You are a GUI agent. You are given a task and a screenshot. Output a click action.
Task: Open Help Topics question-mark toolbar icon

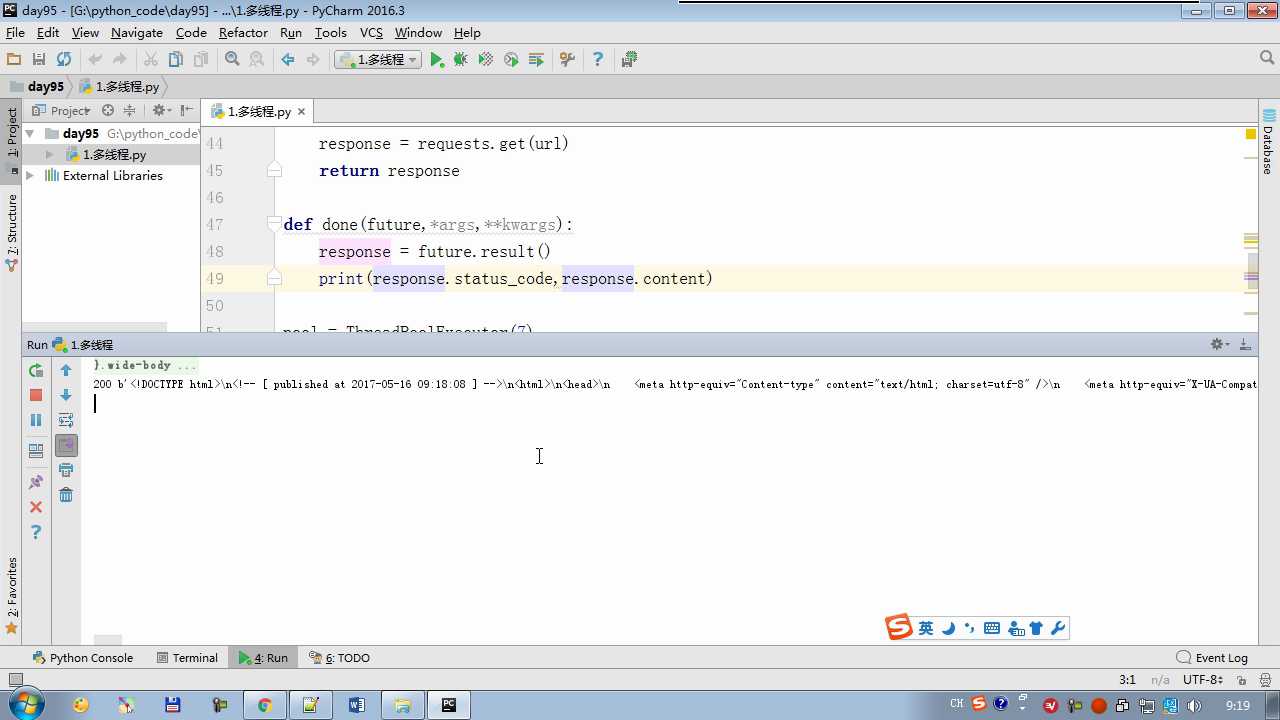pos(598,60)
